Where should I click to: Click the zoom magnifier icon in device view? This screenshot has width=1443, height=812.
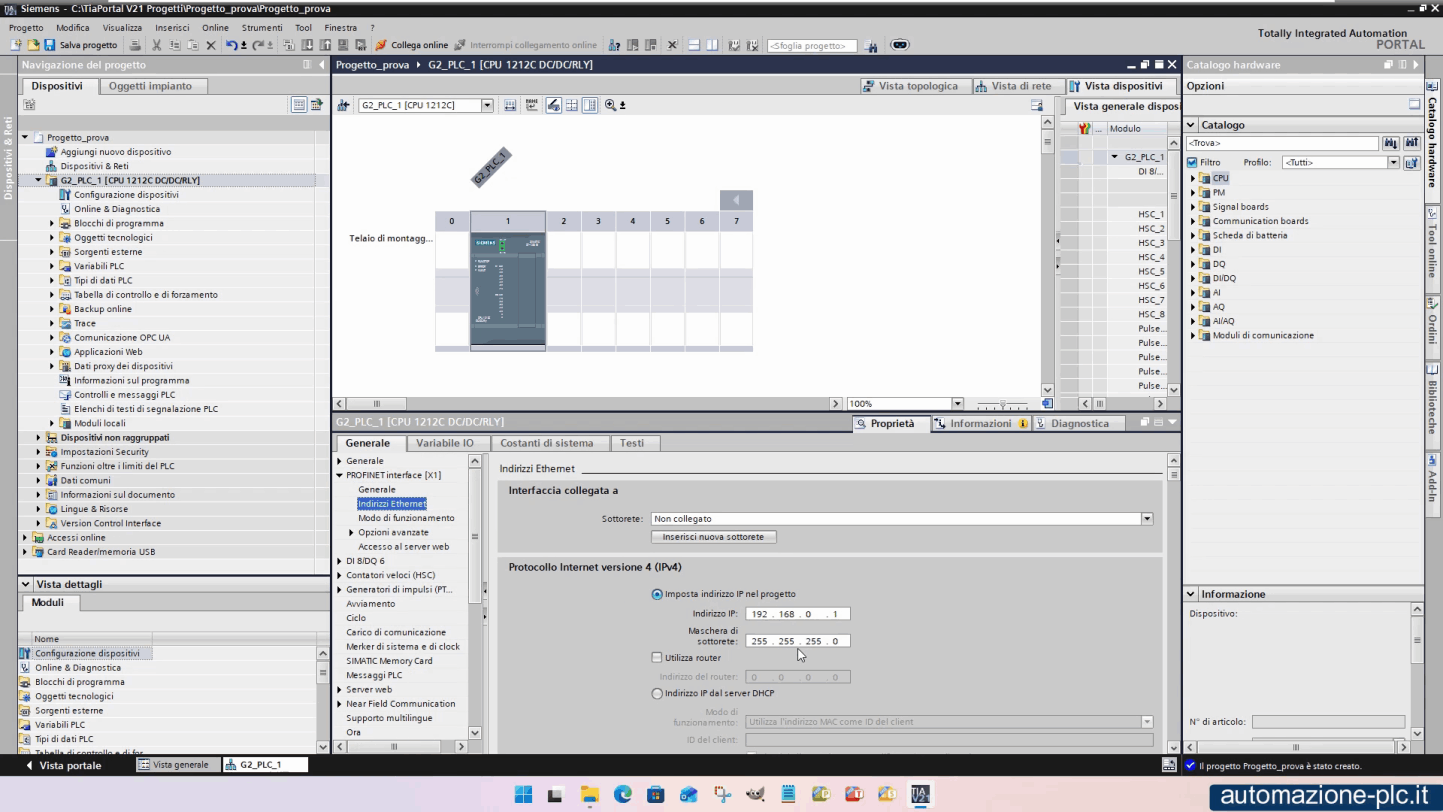(610, 105)
